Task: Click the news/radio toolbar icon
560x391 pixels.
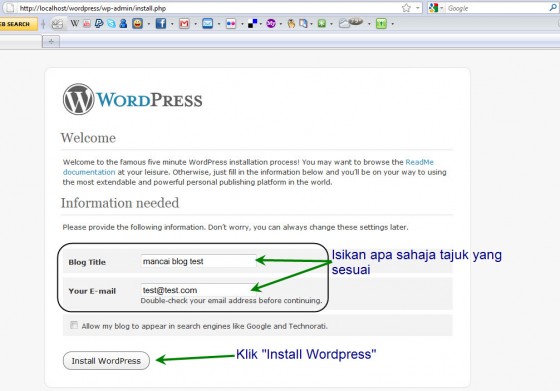Action: [x=57, y=24]
